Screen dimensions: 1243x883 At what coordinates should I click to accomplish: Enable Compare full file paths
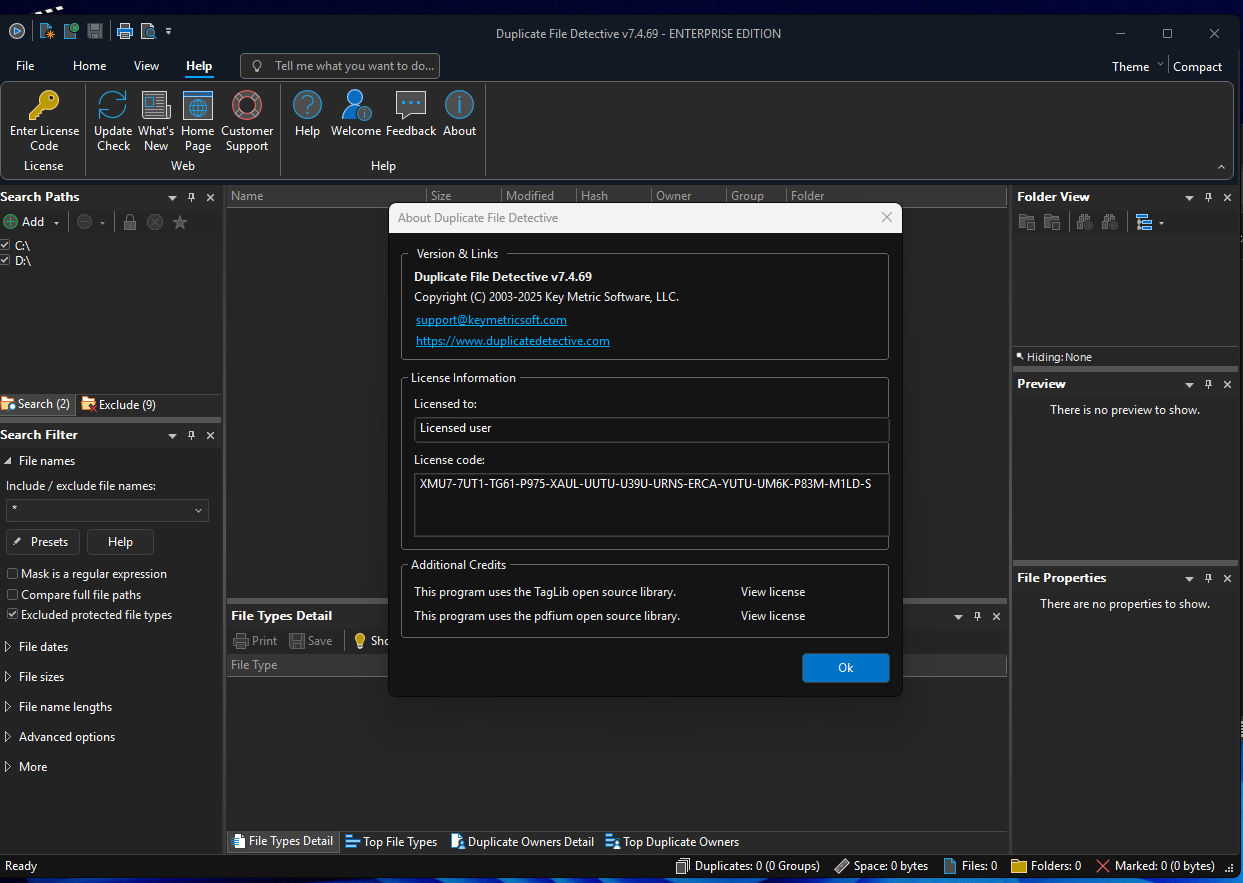click(12, 595)
